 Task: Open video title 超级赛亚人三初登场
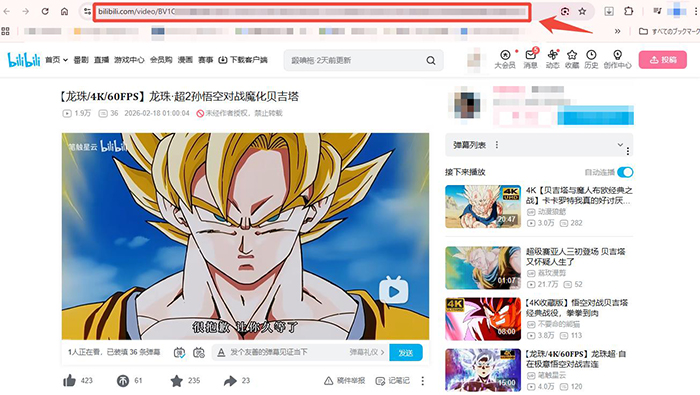tap(576, 257)
